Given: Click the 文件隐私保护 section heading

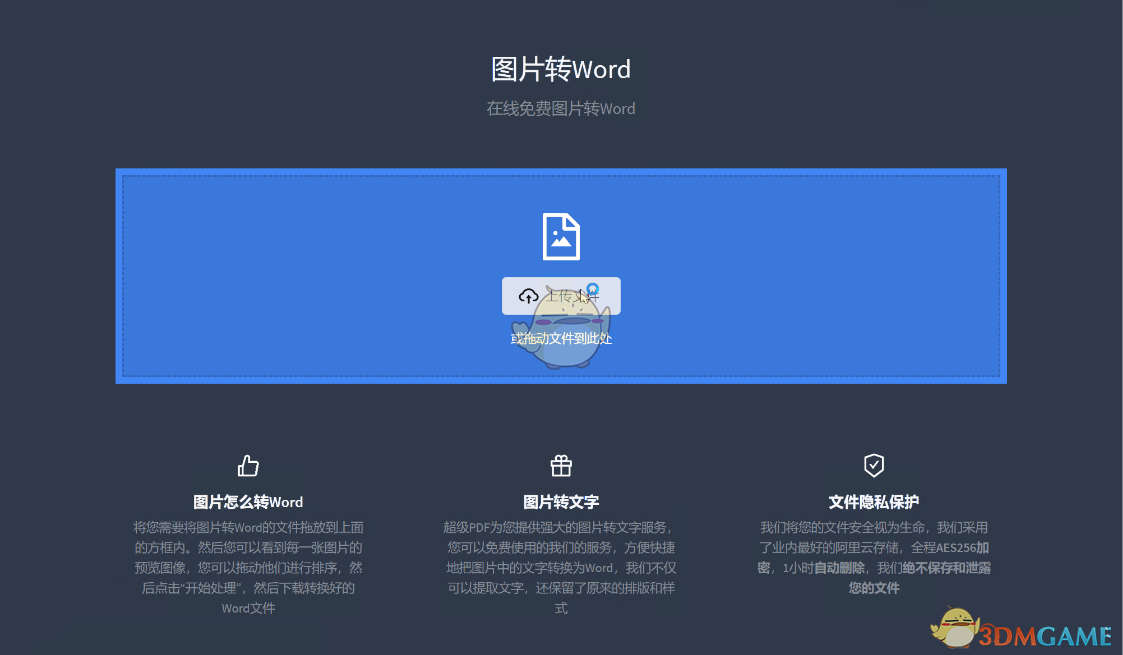Looking at the screenshot, I should [873, 502].
